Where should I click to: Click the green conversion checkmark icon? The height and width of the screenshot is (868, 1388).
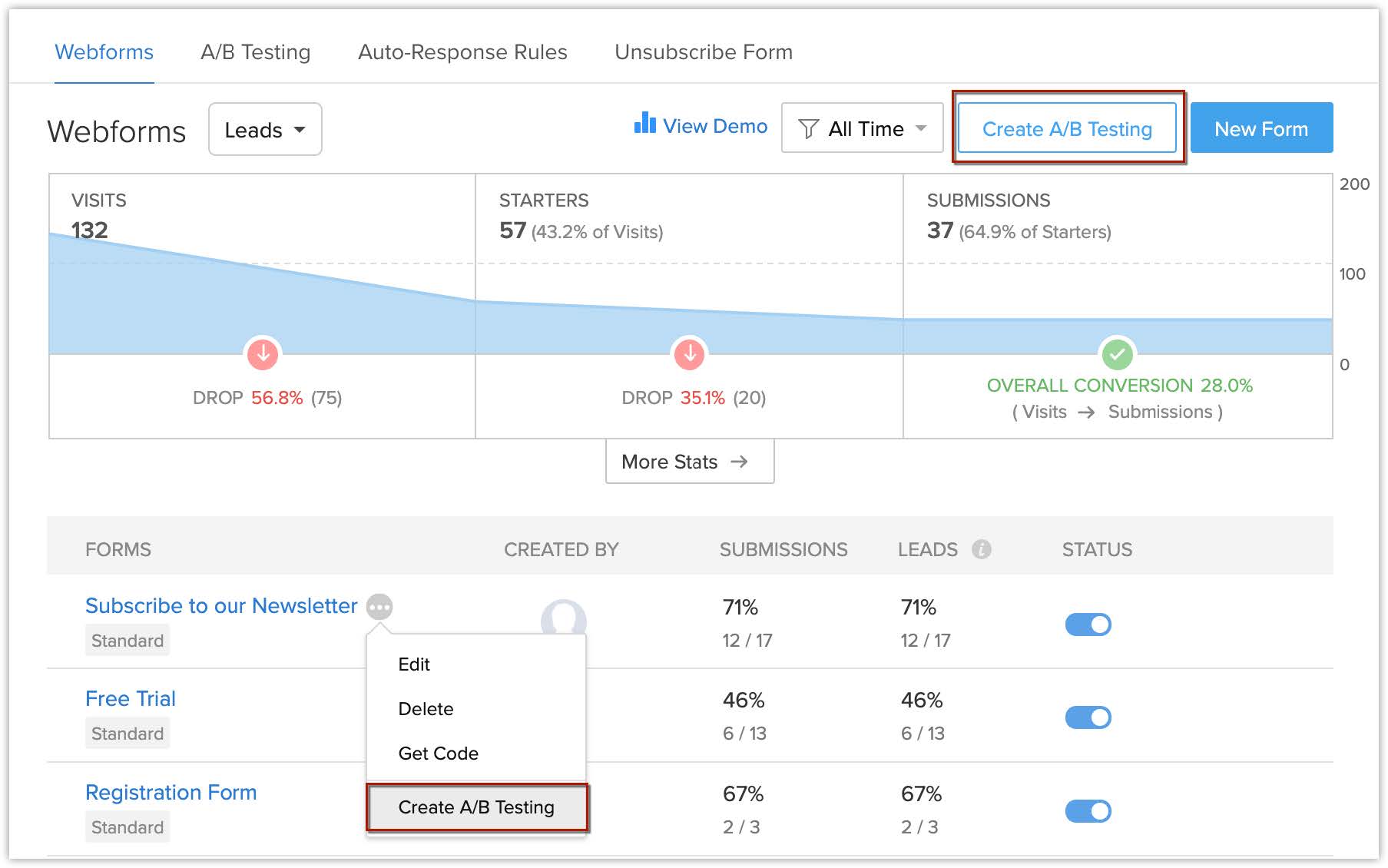tap(1117, 355)
